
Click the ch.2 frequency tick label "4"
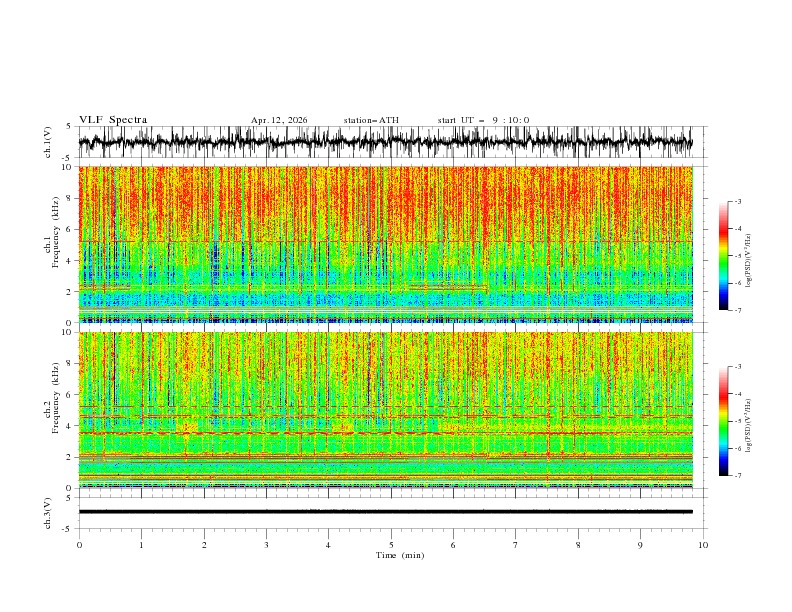click(x=69, y=426)
